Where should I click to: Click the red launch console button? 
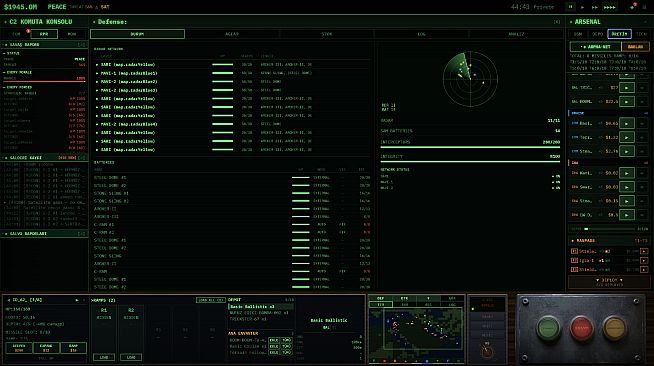pos(581,328)
